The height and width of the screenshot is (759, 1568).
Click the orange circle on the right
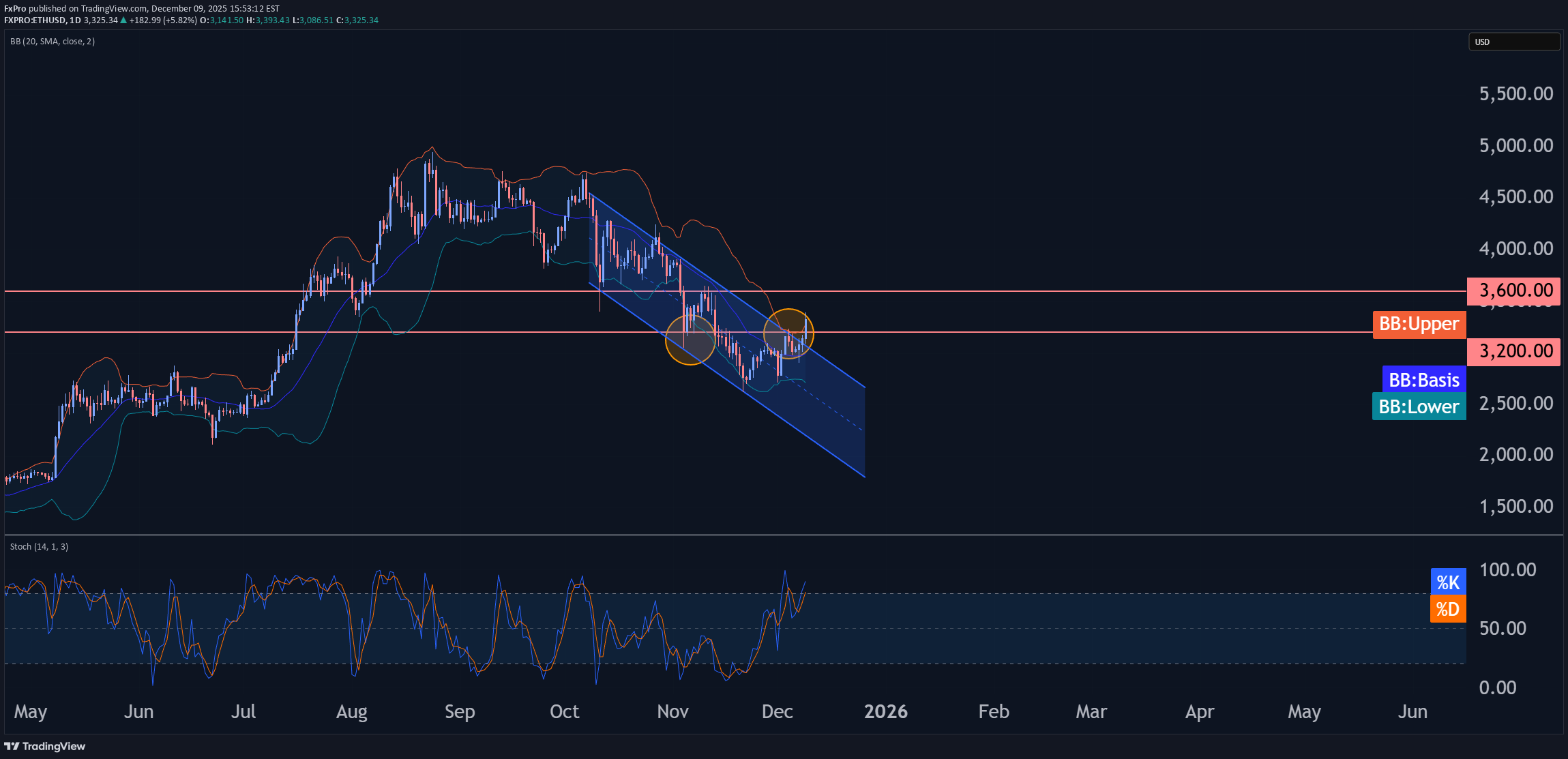coord(788,333)
